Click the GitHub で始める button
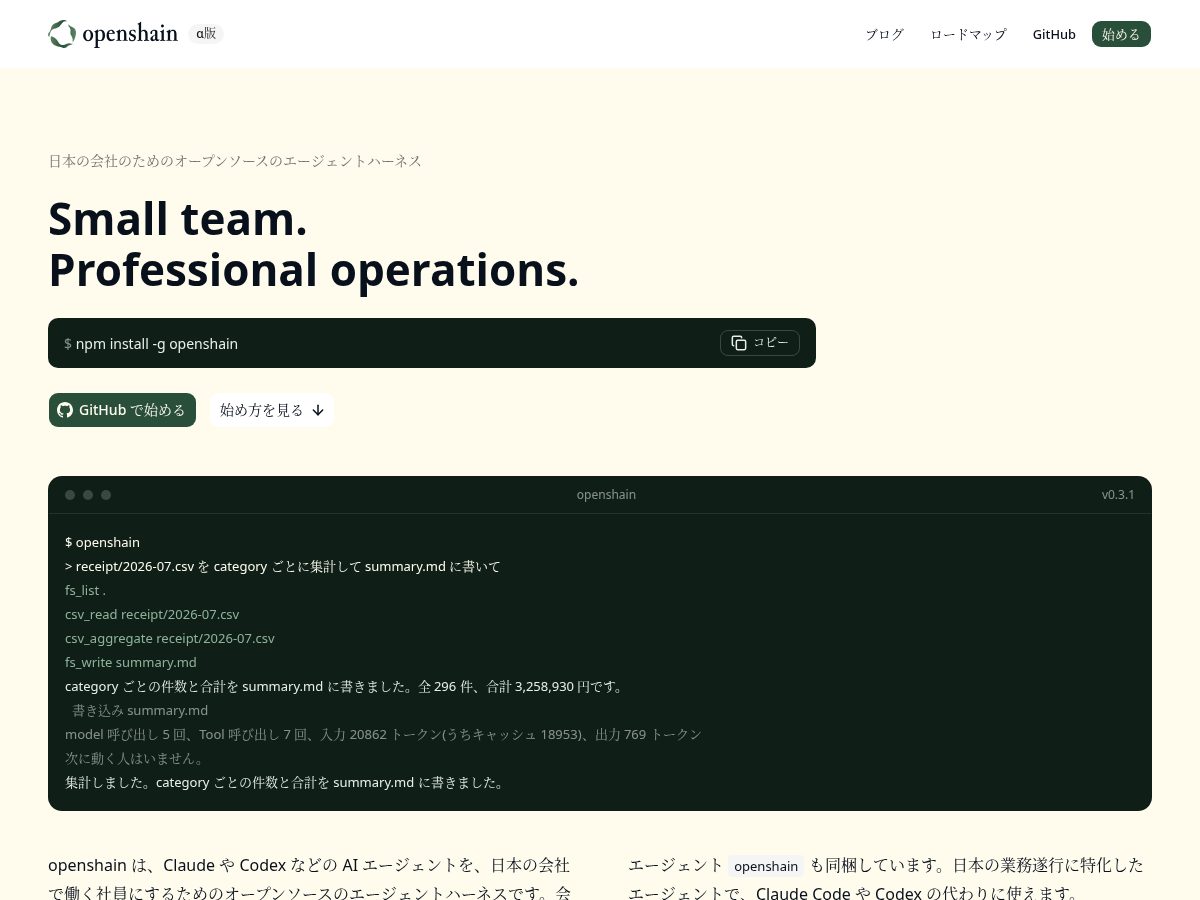 click(122, 410)
